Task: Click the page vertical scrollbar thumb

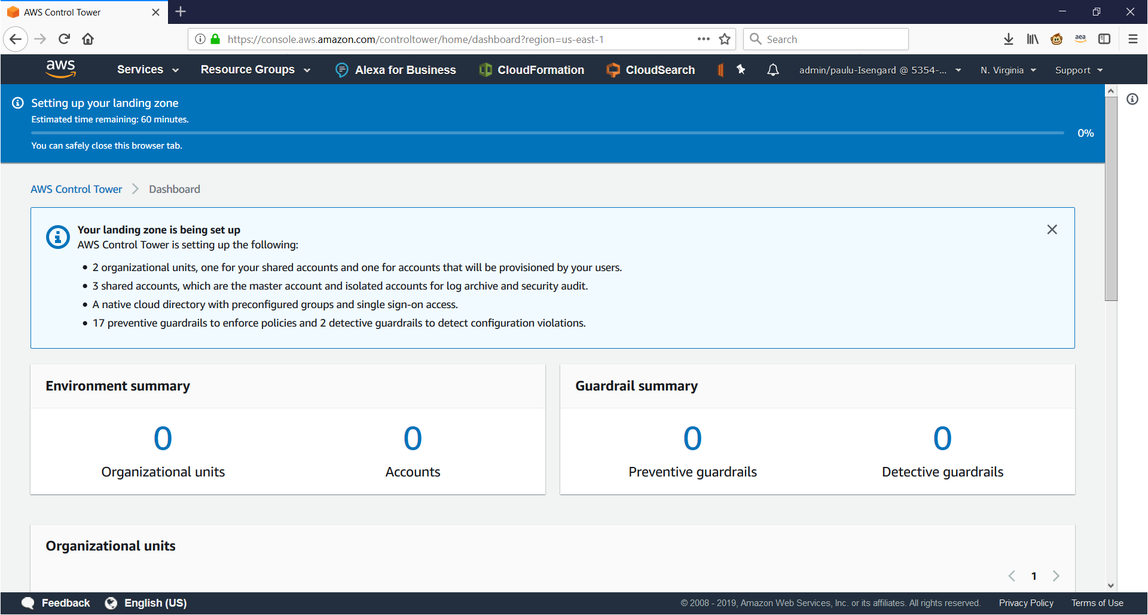Action: click(x=1111, y=198)
